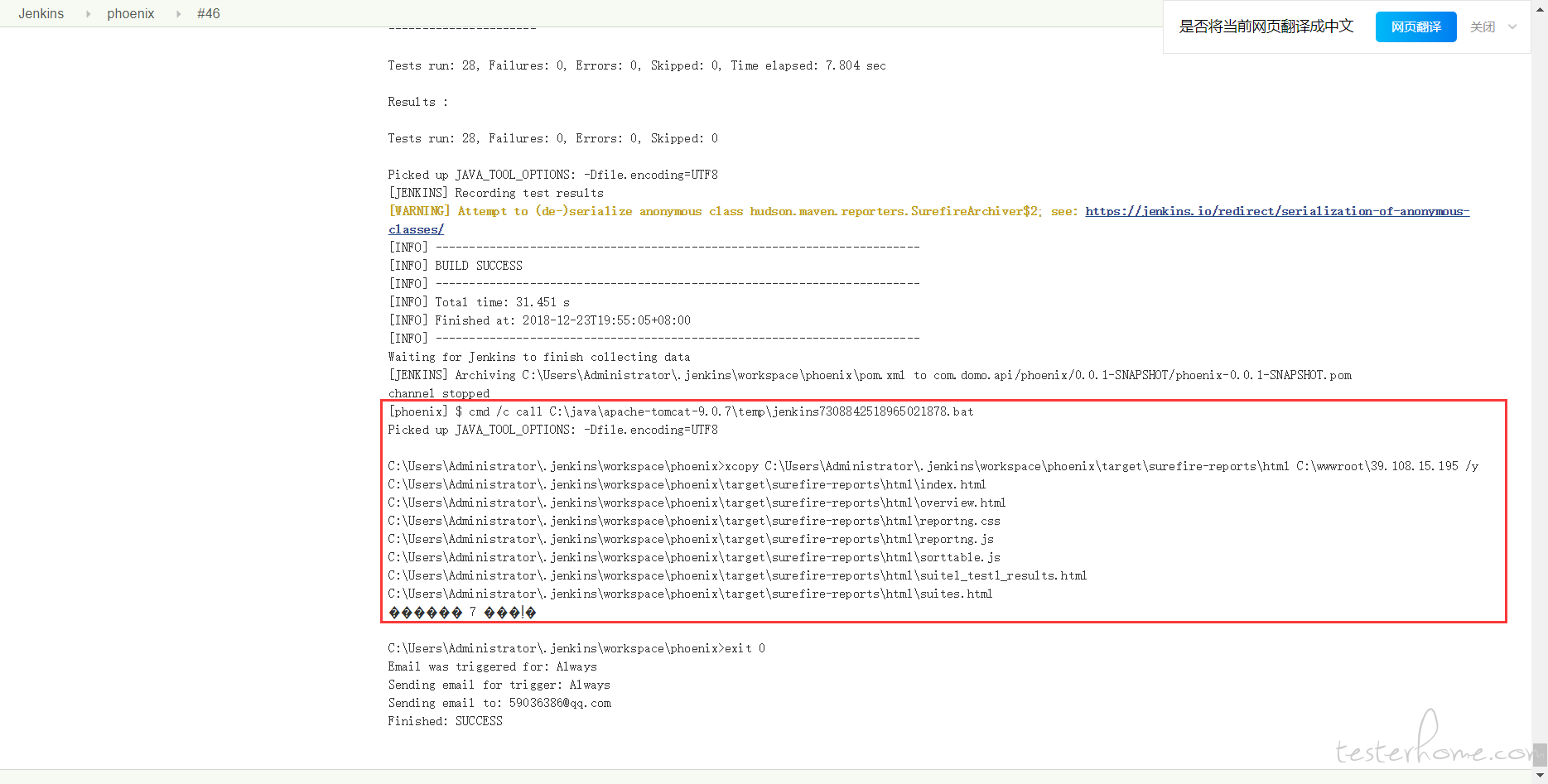Viewport: 1548px width, 784px height.
Task: Click the '[JENKINS] Recording test results' line
Action: [x=496, y=193]
